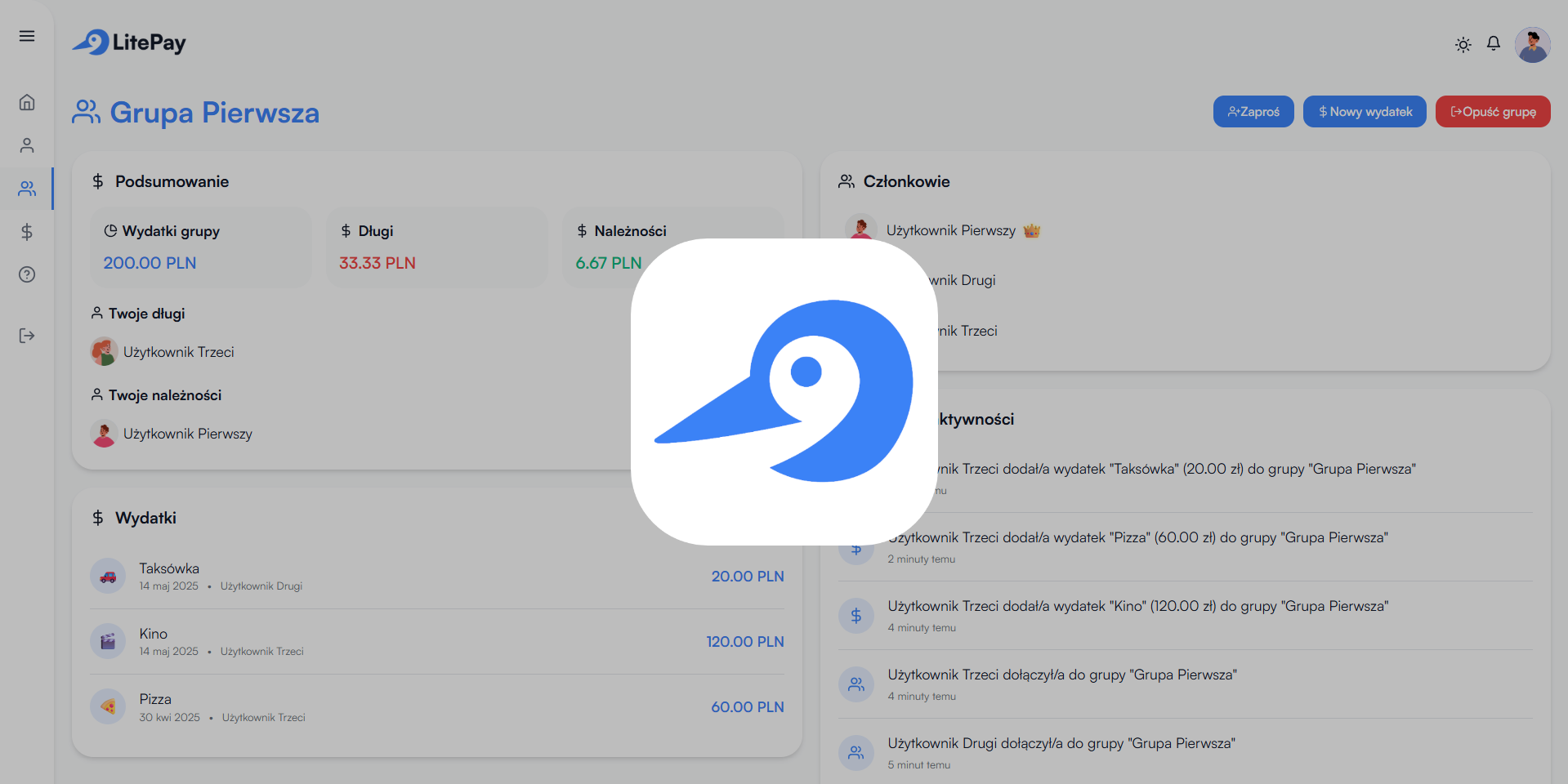Open the user avatar menu in the header

pos(1533,44)
